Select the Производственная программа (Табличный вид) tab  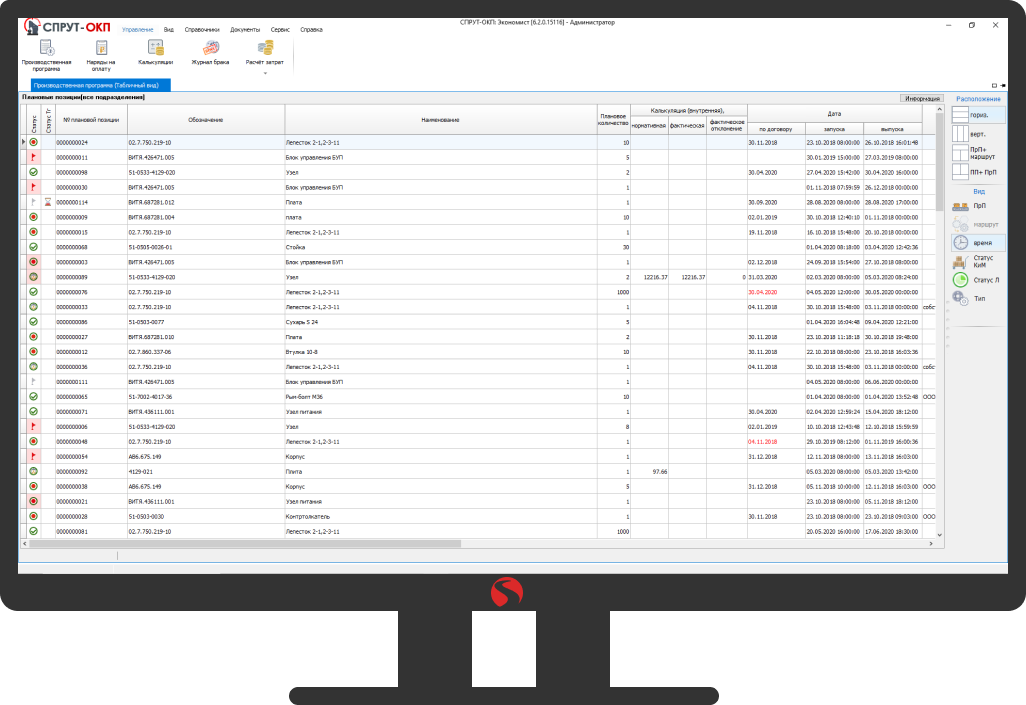(96, 86)
